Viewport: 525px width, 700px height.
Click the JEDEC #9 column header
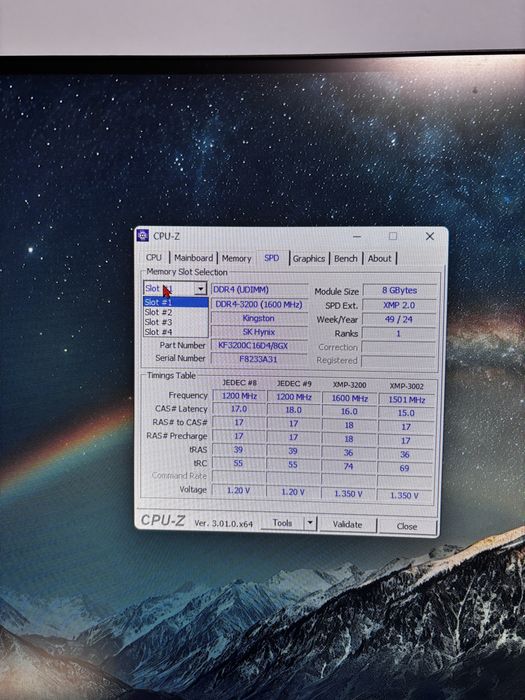pyautogui.click(x=294, y=383)
